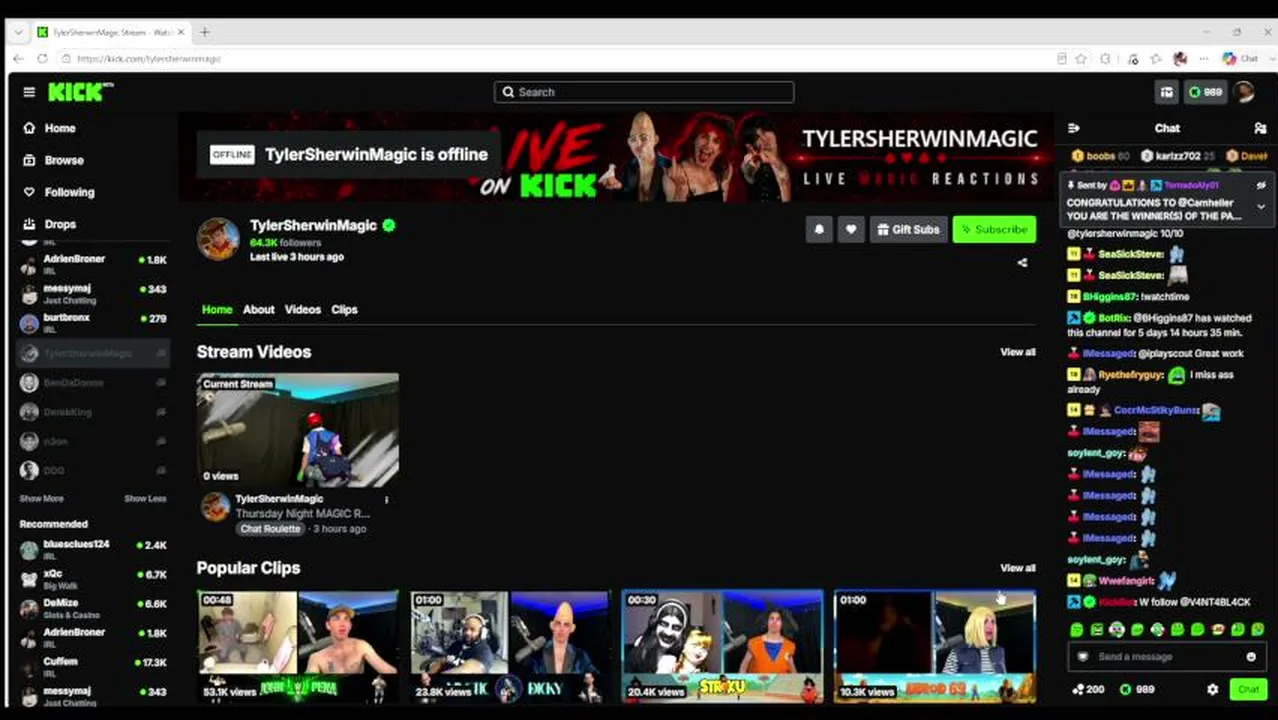The height and width of the screenshot is (720, 1278).
Task: Open the user profile avatar menu
Action: [1244, 92]
